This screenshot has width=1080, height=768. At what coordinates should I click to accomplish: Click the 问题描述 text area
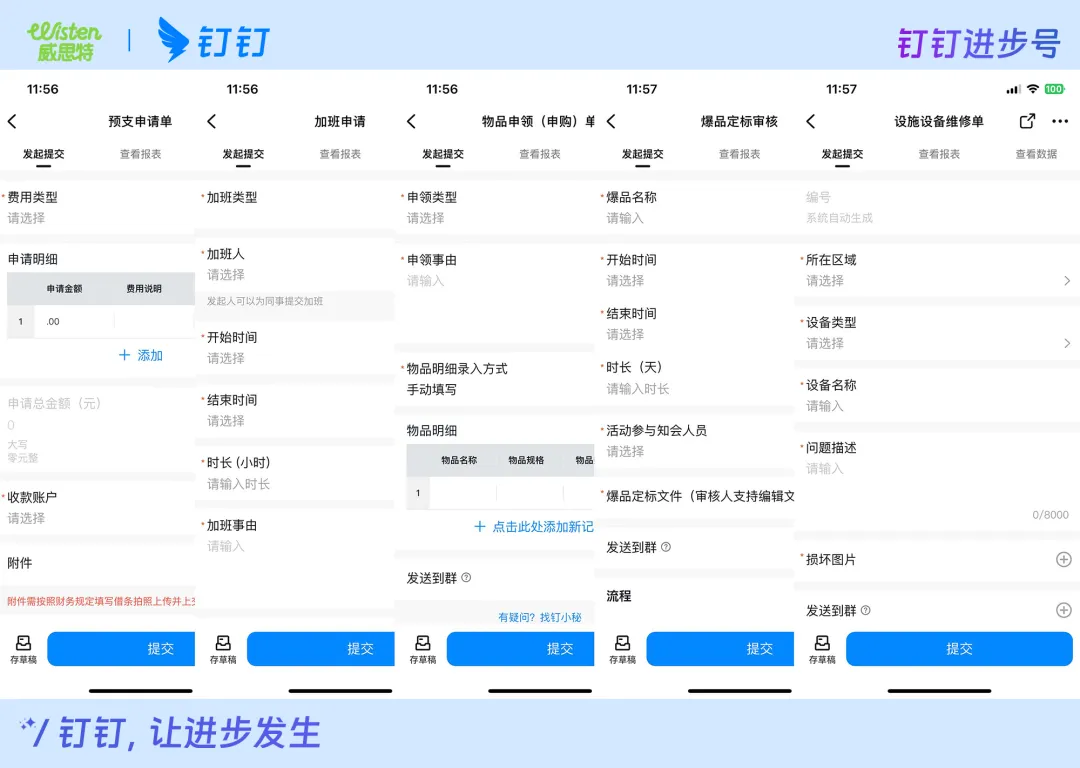(937, 481)
